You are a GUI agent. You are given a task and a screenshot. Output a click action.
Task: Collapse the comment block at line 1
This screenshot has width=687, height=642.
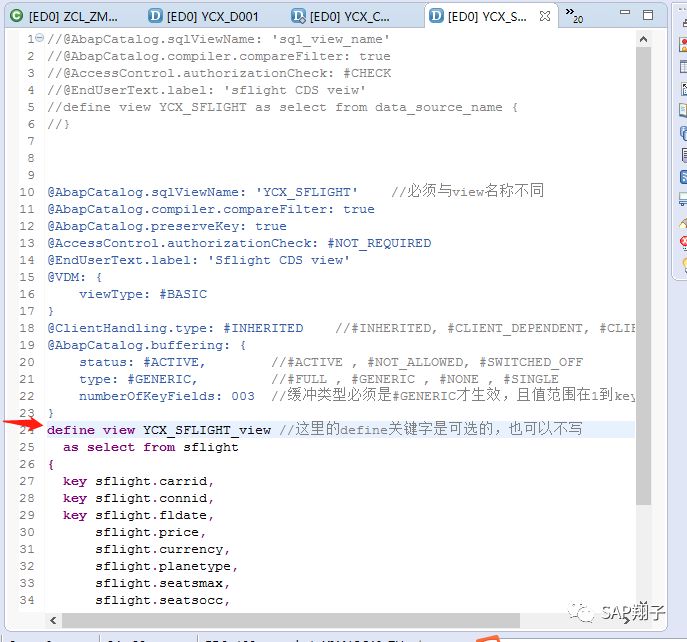tap(40, 38)
